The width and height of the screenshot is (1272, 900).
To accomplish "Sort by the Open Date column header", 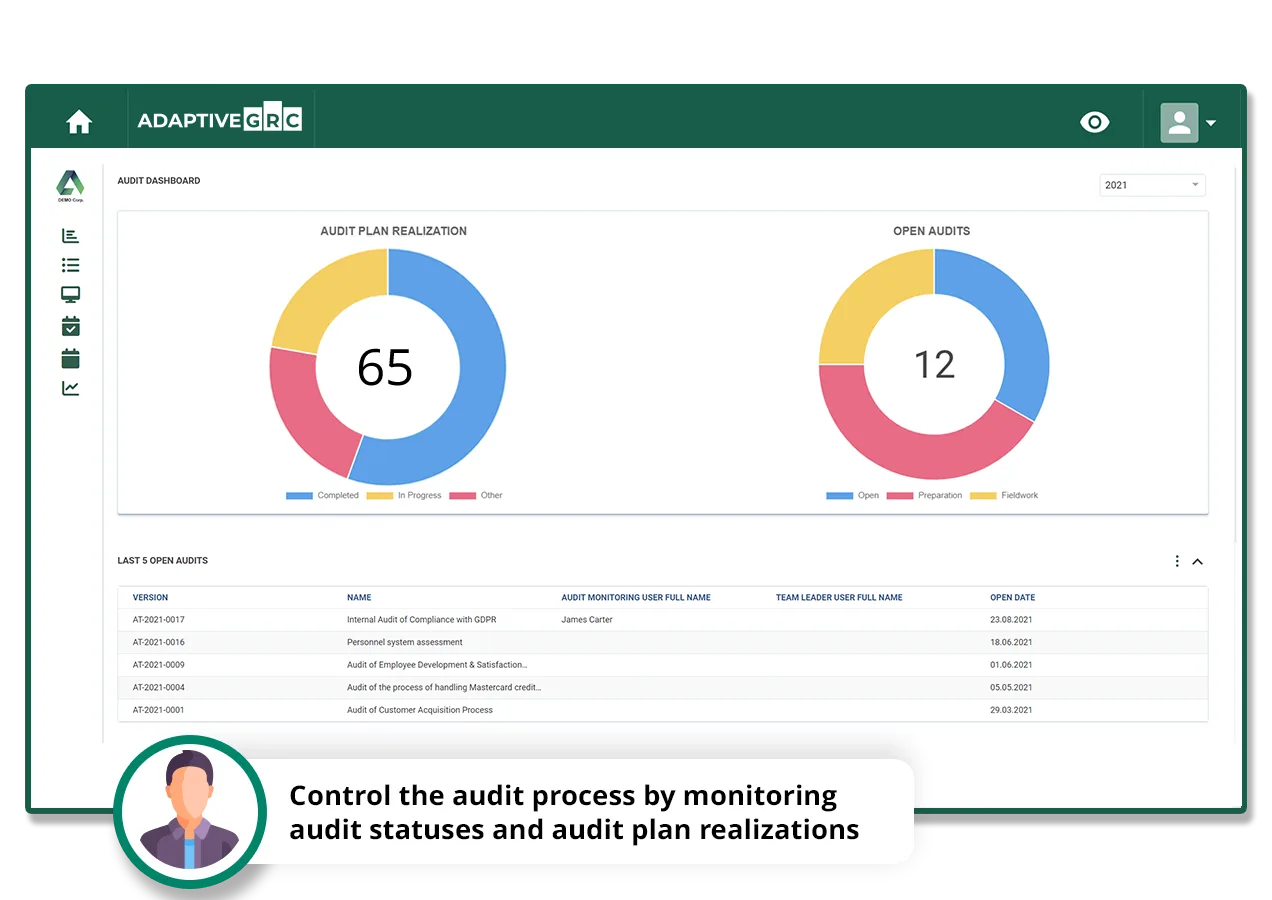I will coord(1012,598).
